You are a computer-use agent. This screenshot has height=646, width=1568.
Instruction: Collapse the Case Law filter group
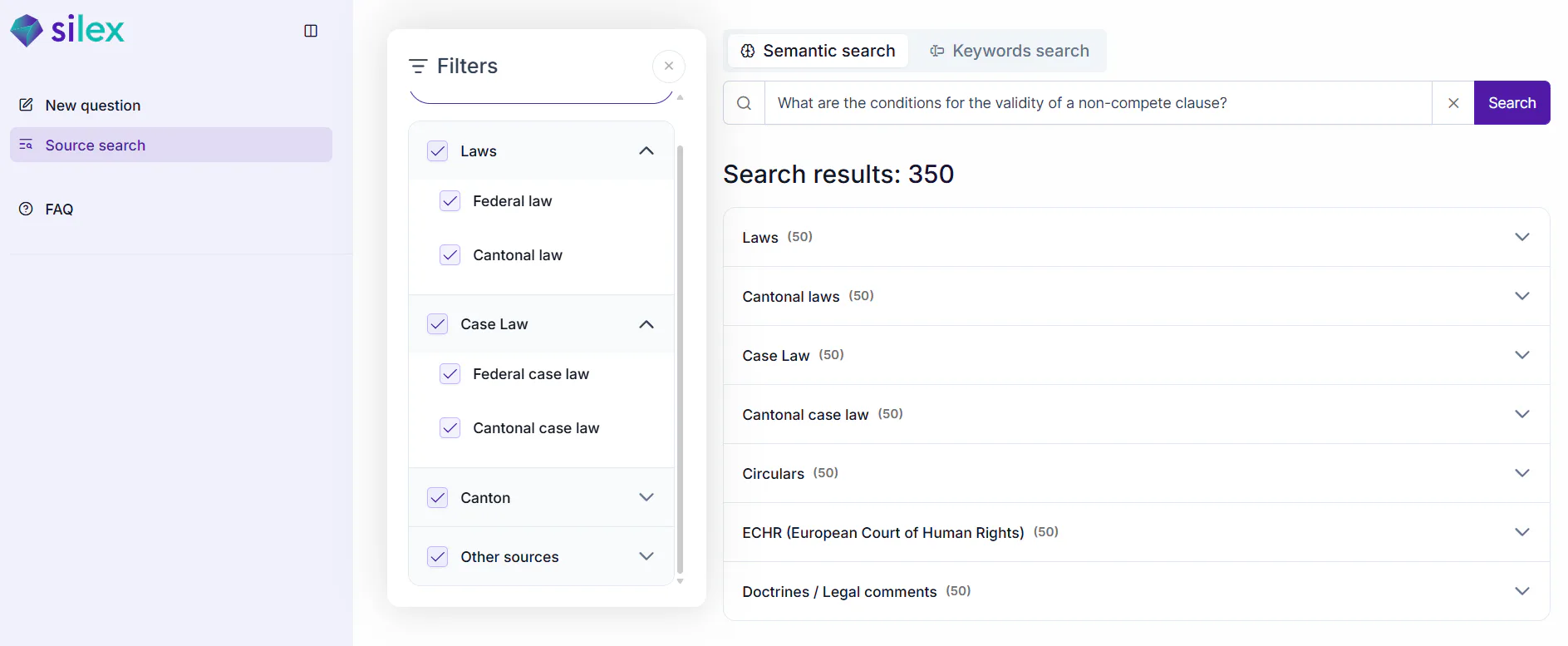(x=646, y=324)
